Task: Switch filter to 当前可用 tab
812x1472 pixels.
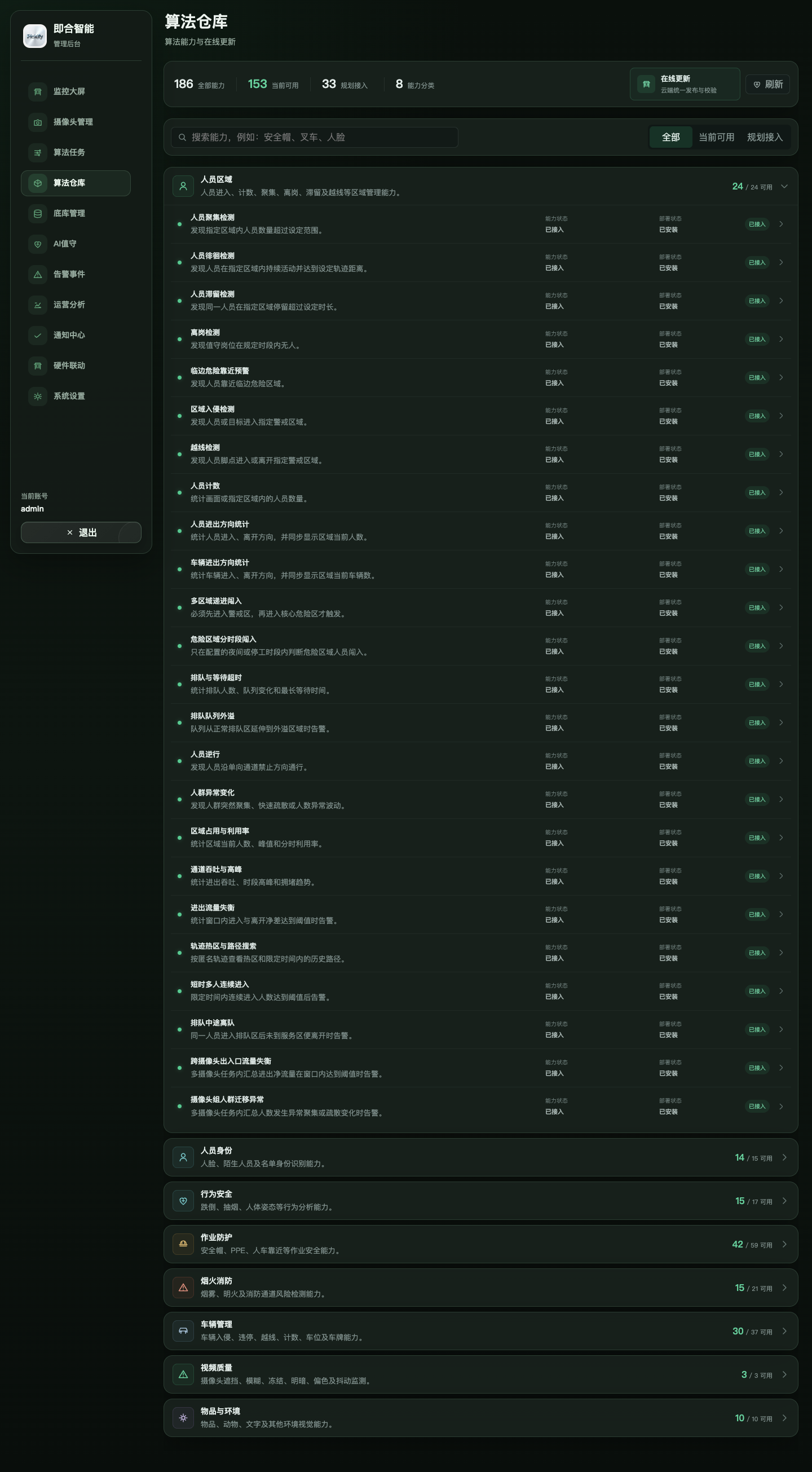Action: pyautogui.click(x=716, y=137)
